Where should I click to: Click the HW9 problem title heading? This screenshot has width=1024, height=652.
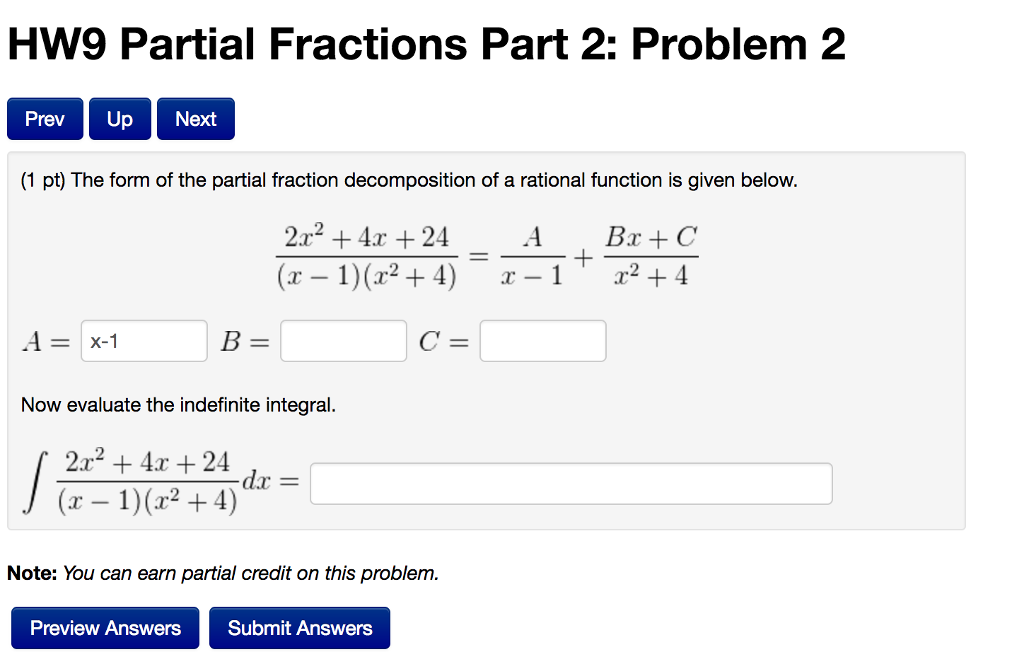pyautogui.click(x=427, y=43)
